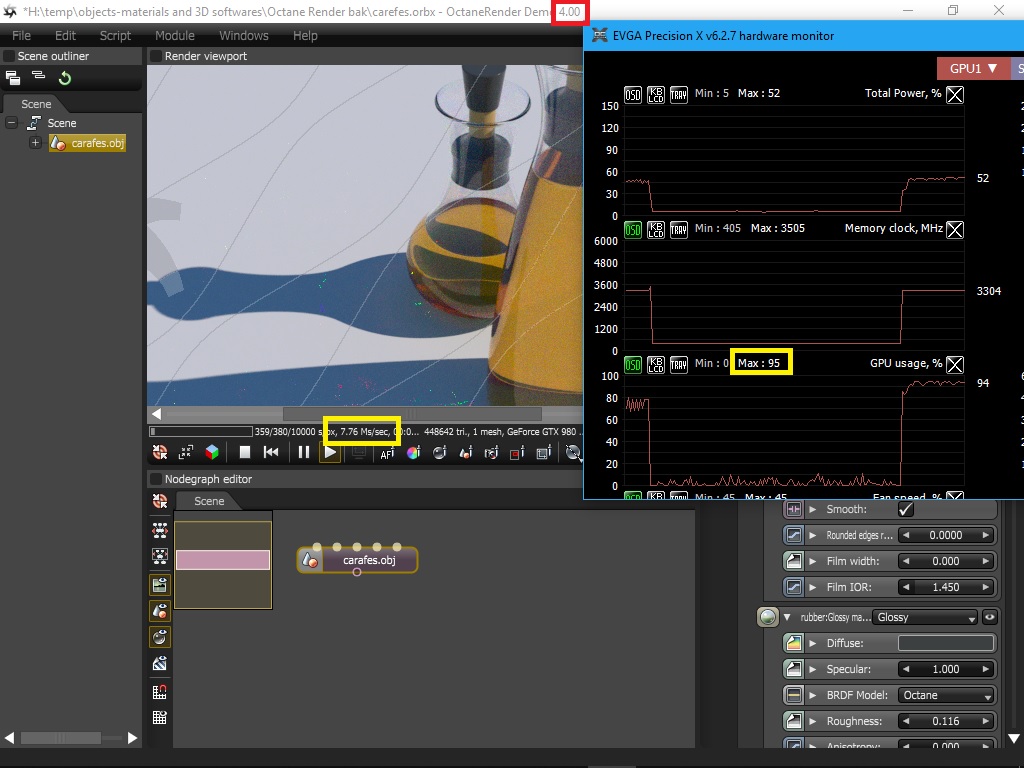Open the Windows menu
The width and height of the screenshot is (1024, 768).
click(x=244, y=35)
